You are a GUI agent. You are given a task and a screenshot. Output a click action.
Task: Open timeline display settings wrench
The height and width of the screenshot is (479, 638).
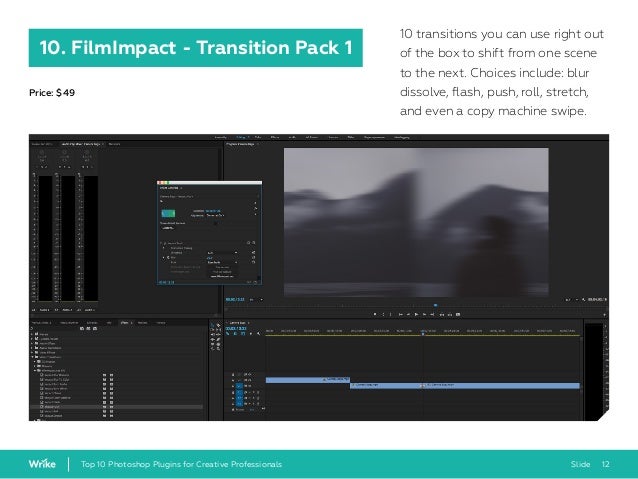(x=258, y=334)
